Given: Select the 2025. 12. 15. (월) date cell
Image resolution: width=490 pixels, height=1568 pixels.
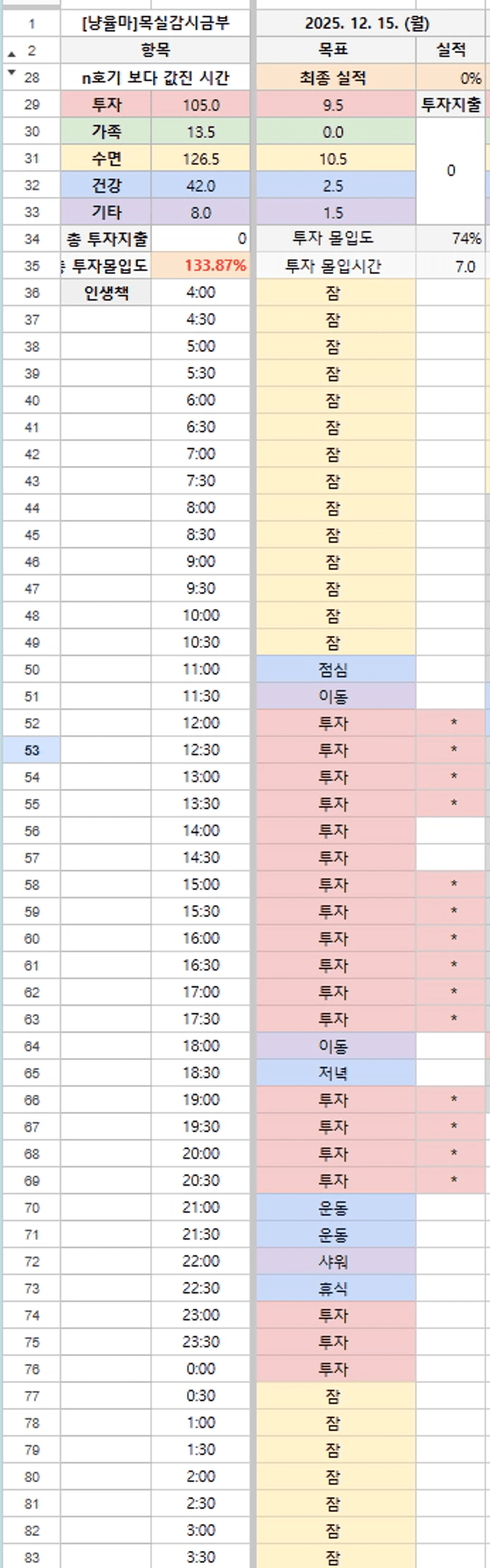Looking at the screenshot, I should click(x=366, y=24).
